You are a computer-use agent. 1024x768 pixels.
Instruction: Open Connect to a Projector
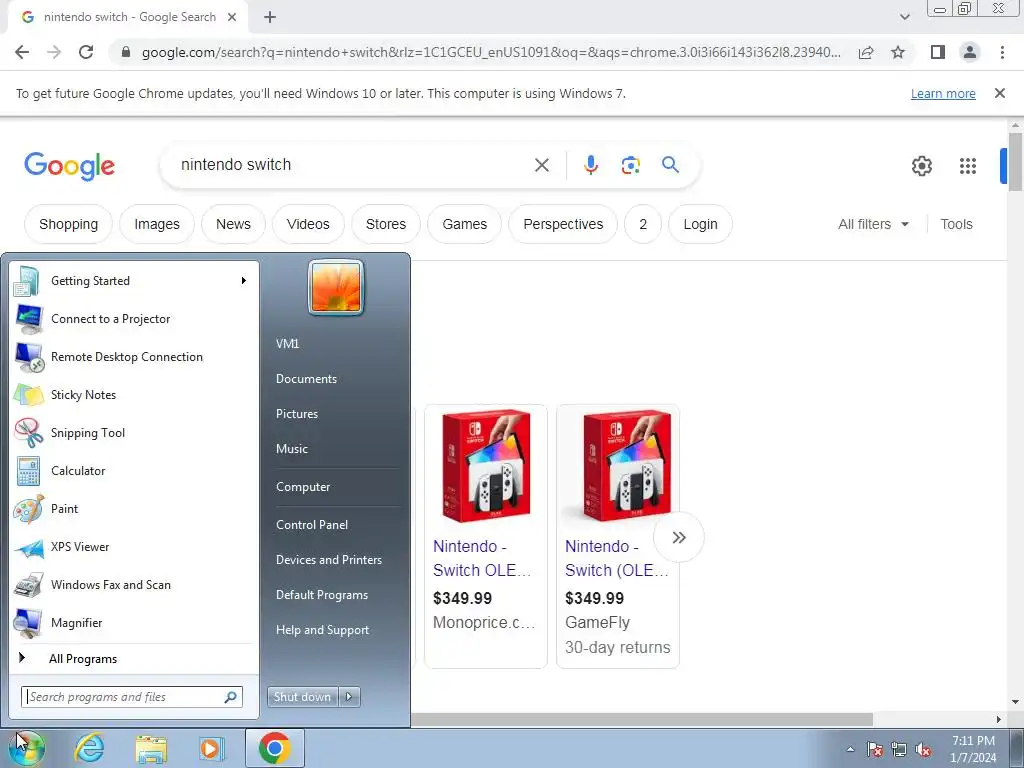point(134,319)
